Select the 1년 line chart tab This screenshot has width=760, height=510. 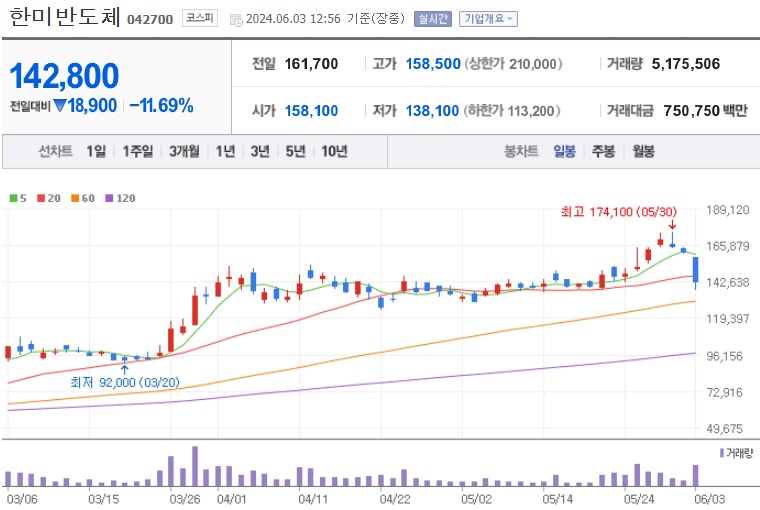[x=225, y=151]
